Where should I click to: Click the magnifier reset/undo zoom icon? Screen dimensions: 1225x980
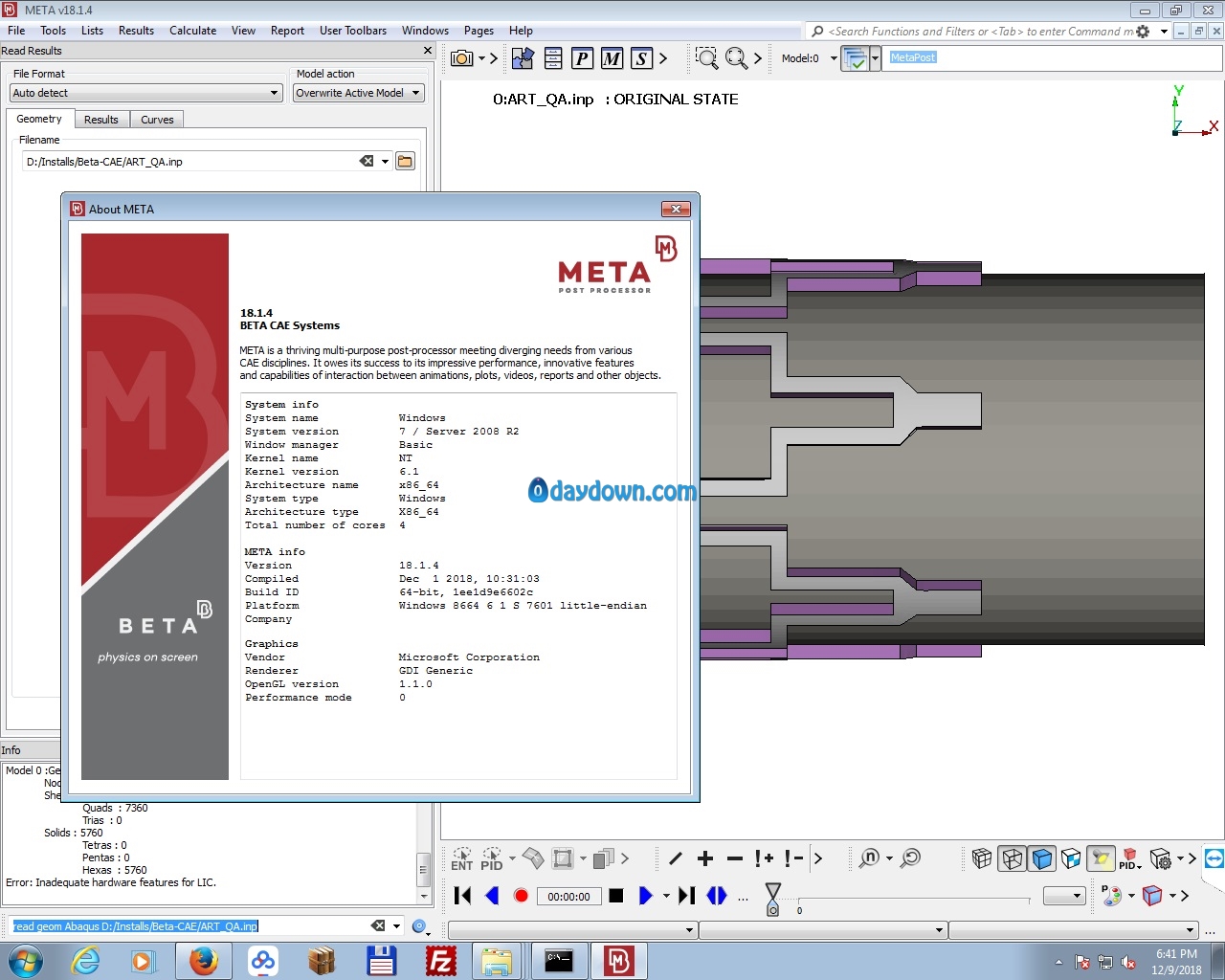pyautogui.click(x=911, y=858)
